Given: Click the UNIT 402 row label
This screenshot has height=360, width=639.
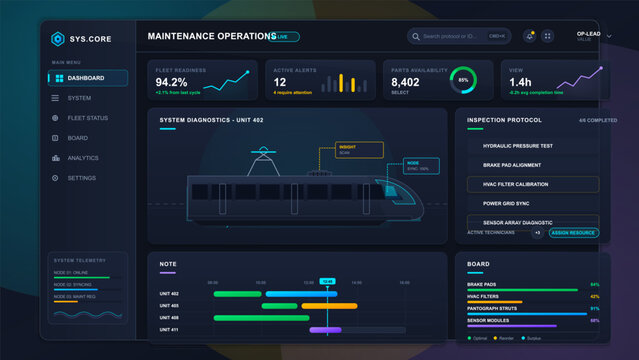Looking at the screenshot, I should click(x=169, y=294).
